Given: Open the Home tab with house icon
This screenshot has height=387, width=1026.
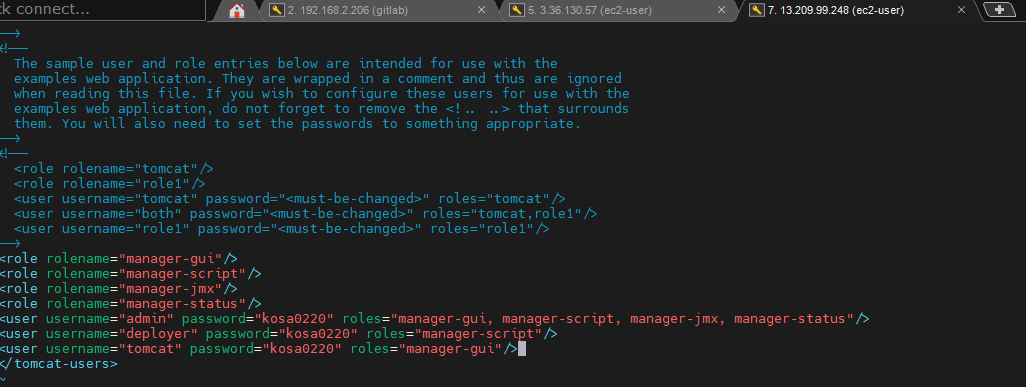Looking at the screenshot, I should point(237,10).
